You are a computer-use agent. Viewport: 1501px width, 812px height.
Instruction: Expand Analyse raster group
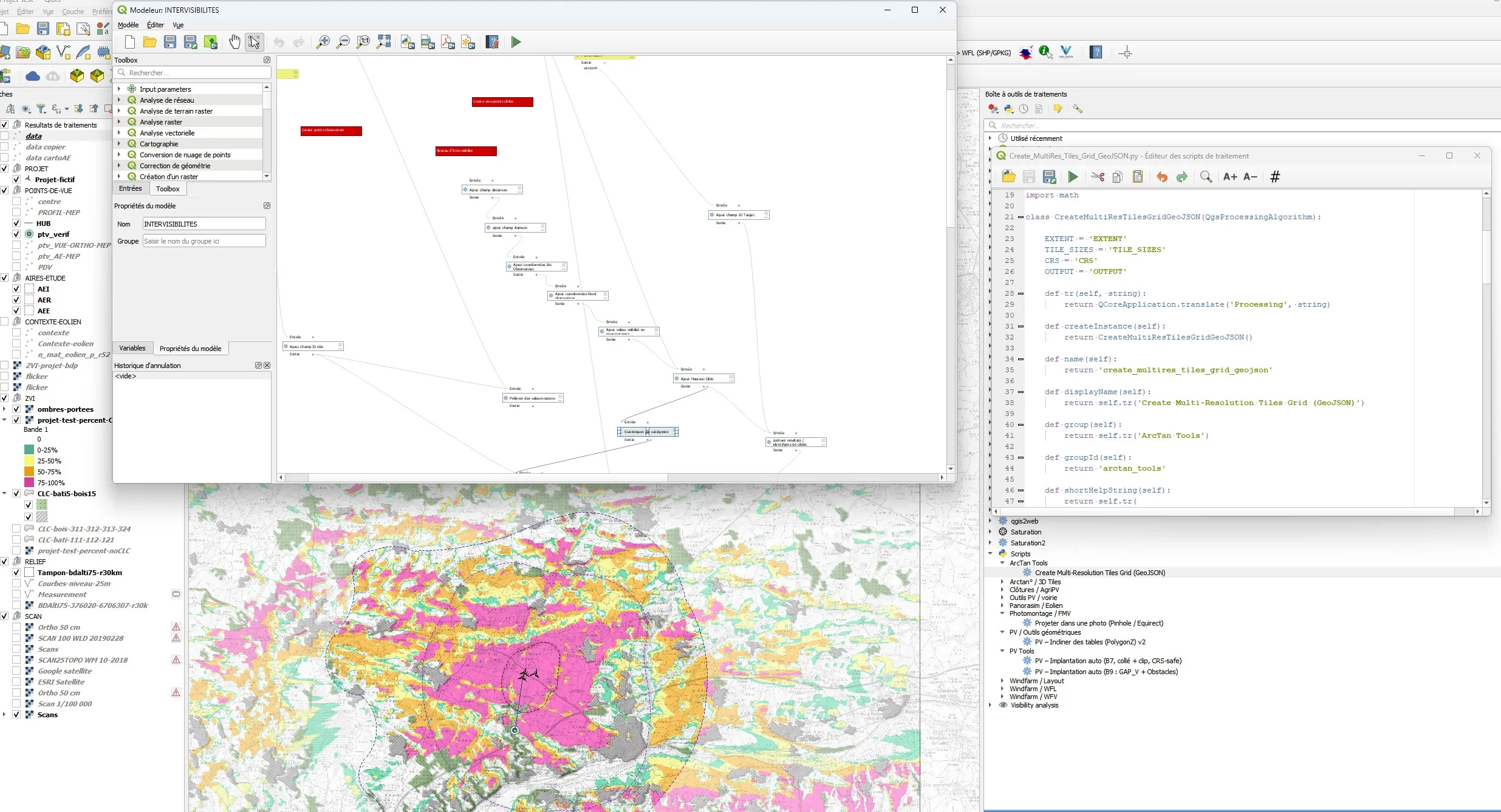pyautogui.click(x=119, y=122)
